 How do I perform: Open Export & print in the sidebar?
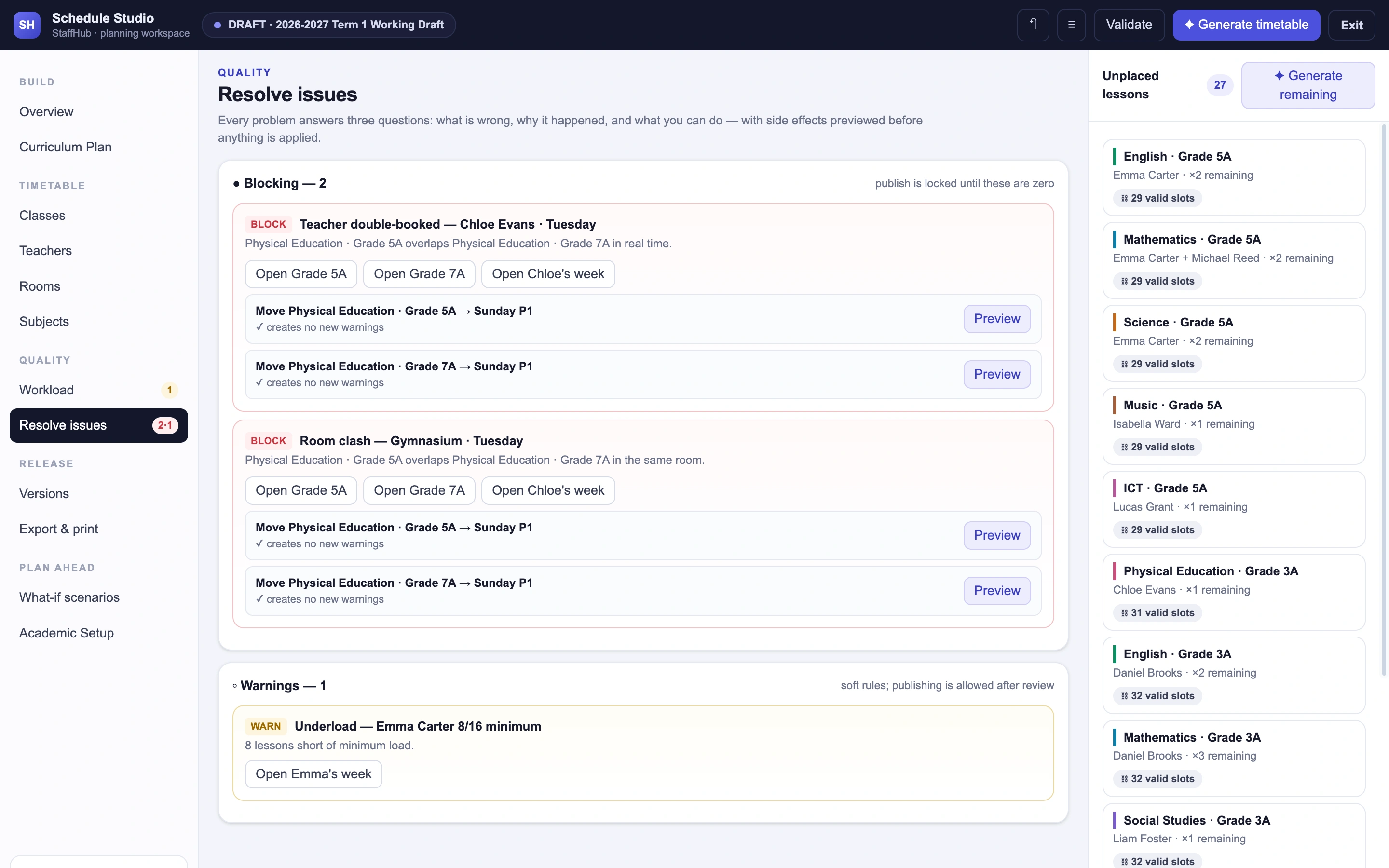tap(99, 529)
